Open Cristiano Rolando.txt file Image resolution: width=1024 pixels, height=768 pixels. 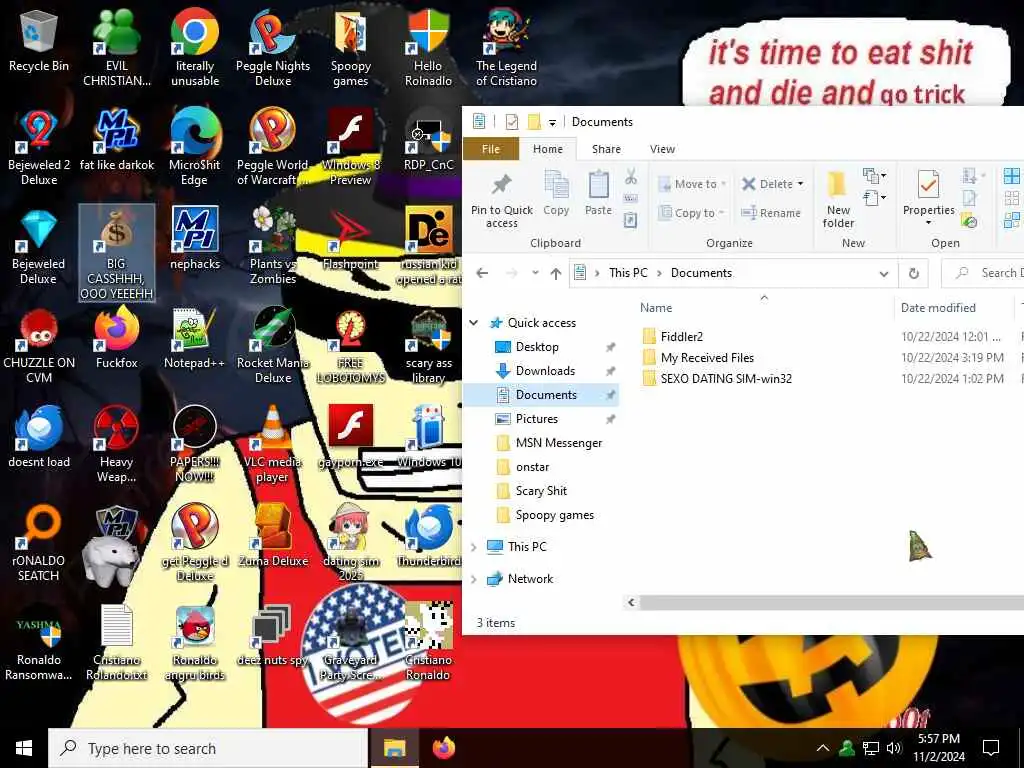[116, 643]
